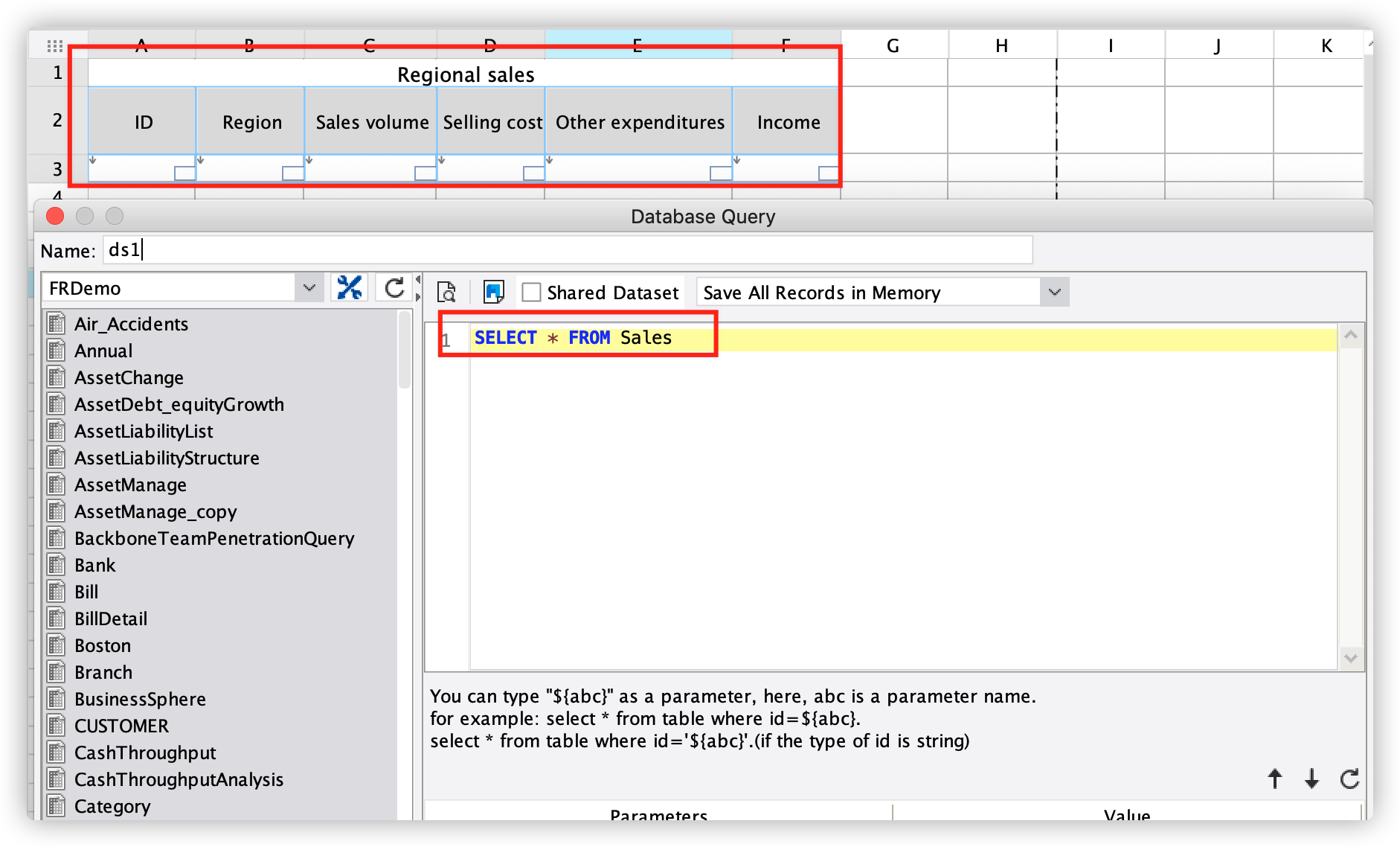Select the Air_Accidents table icon
1400x847 pixels.
click(x=57, y=323)
